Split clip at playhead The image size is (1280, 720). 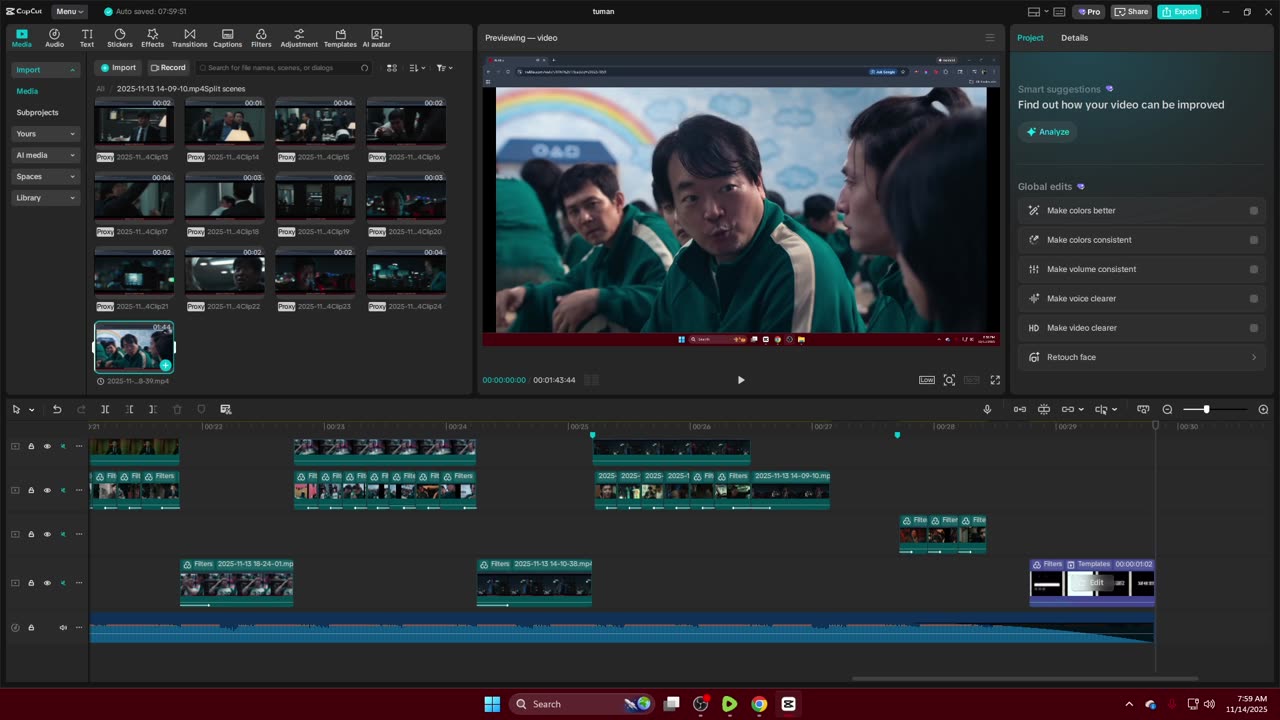pyautogui.click(x=105, y=409)
